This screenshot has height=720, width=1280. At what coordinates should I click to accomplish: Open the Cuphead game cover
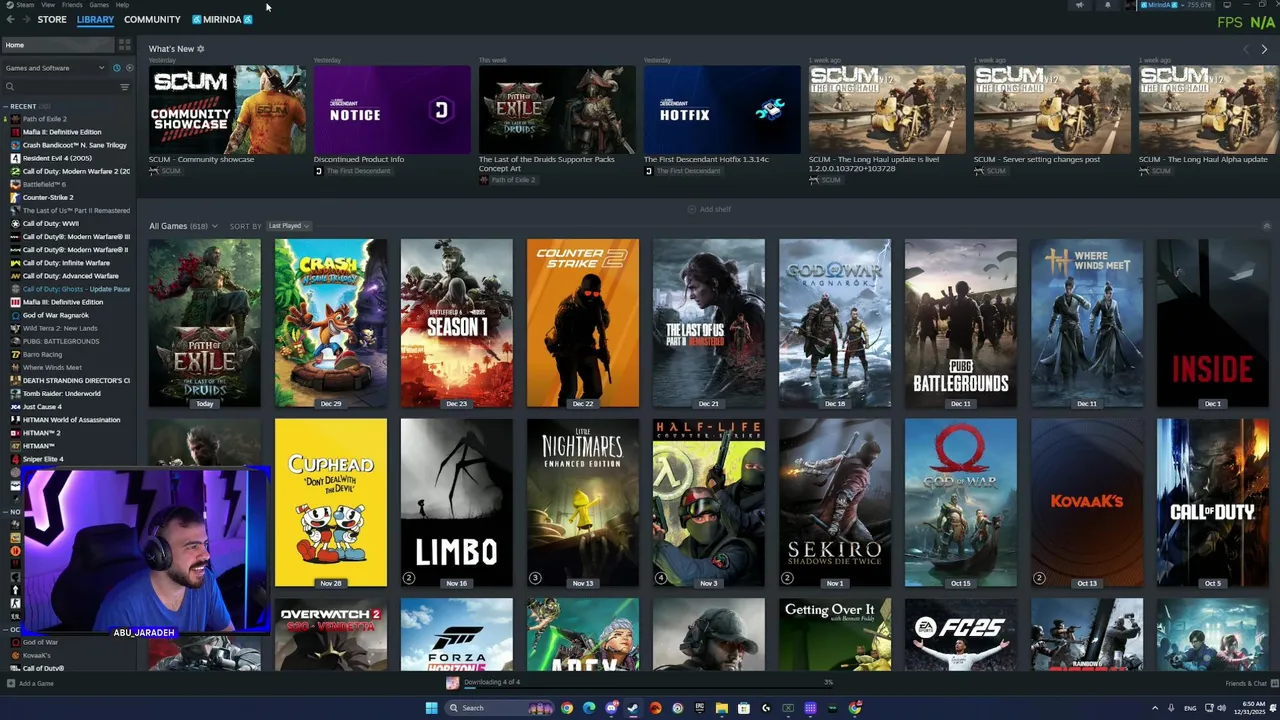[x=331, y=503]
